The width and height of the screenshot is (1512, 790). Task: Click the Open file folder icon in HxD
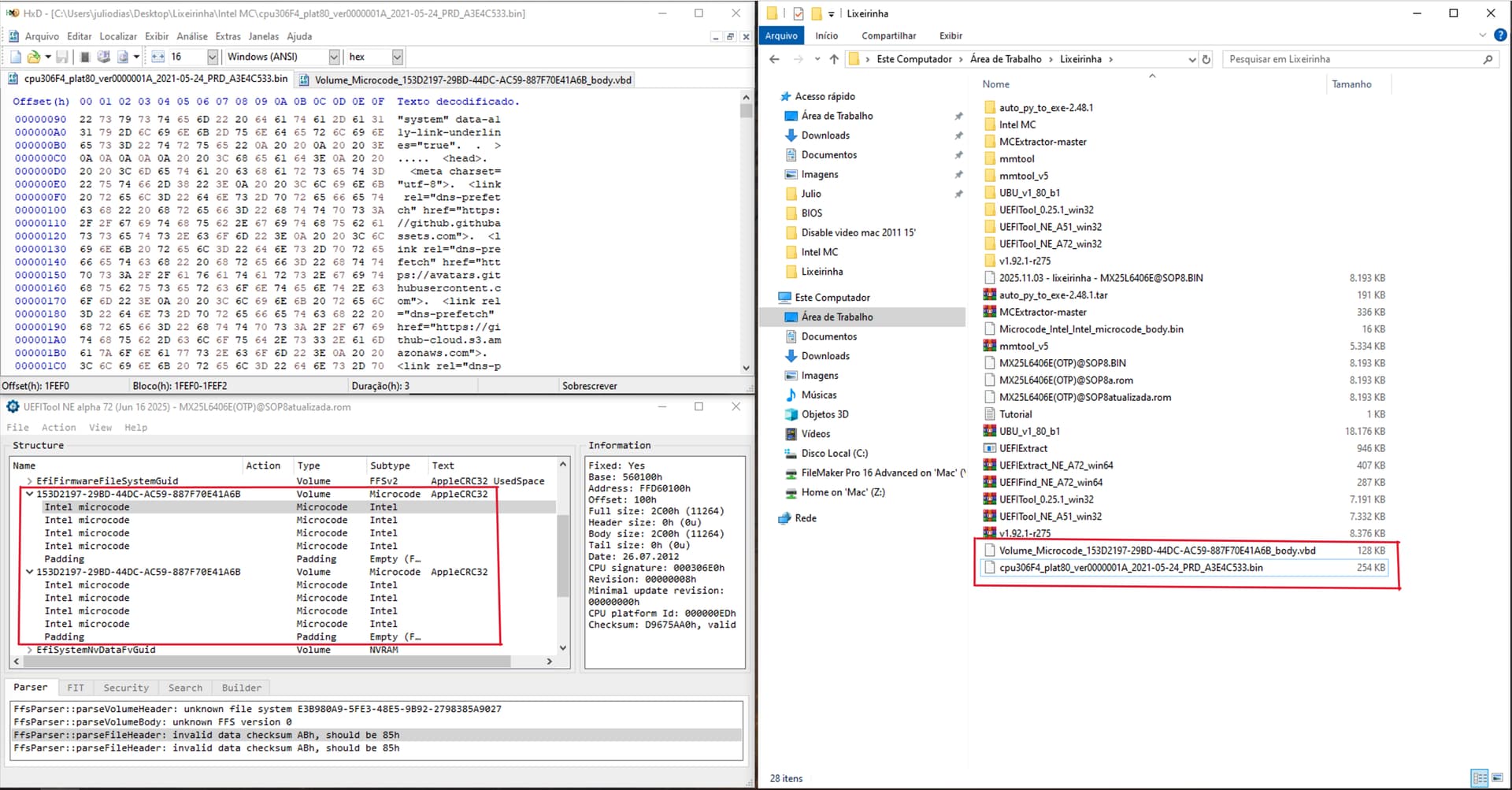[34, 57]
